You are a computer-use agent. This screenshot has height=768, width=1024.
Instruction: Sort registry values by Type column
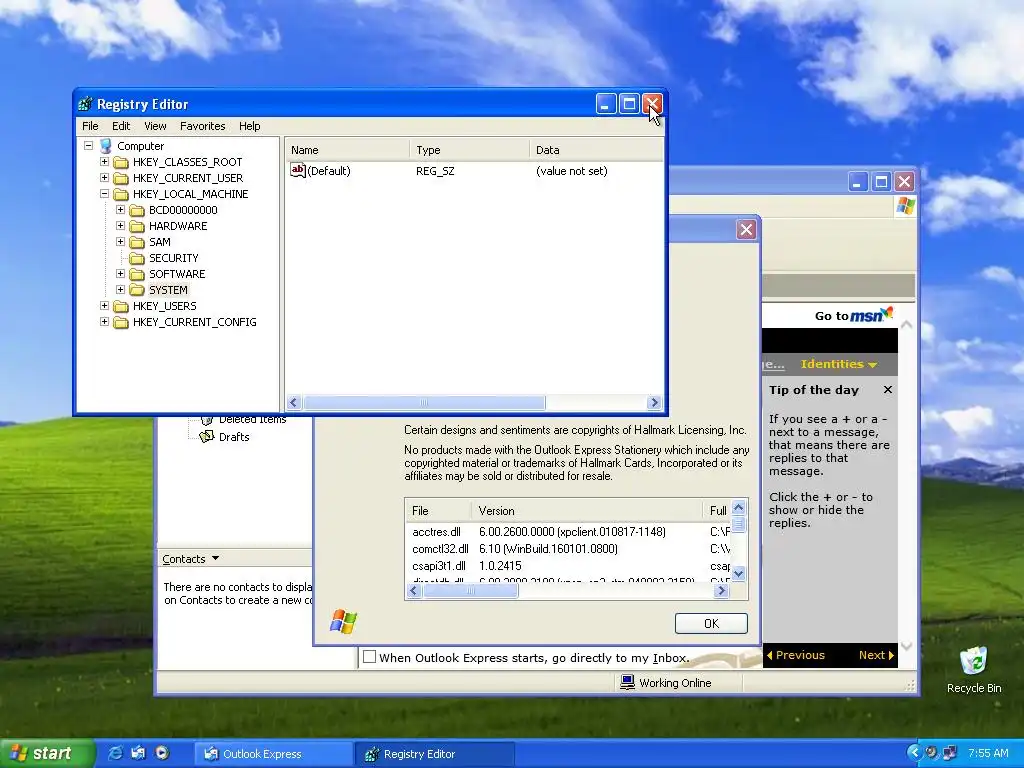coord(470,150)
